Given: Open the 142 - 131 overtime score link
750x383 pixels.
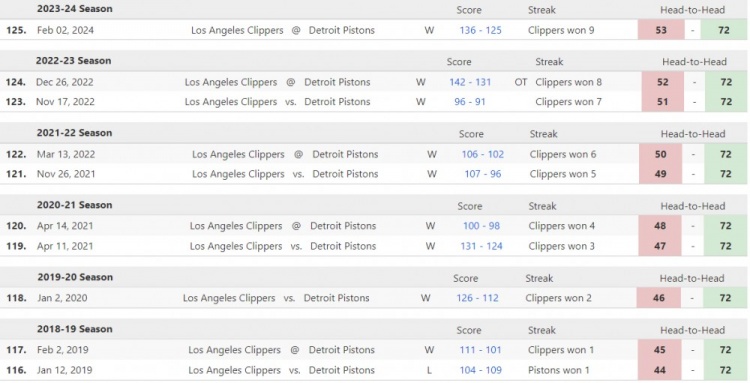Looking at the screenshot, I should click(470, 82).
